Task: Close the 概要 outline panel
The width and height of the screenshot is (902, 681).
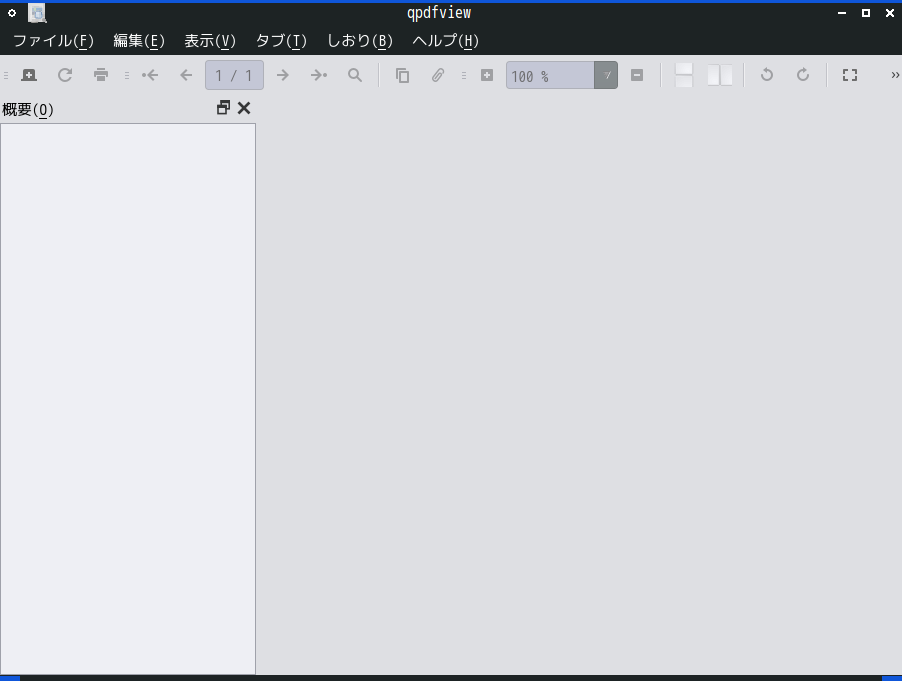Action: (x=244, y=108)
